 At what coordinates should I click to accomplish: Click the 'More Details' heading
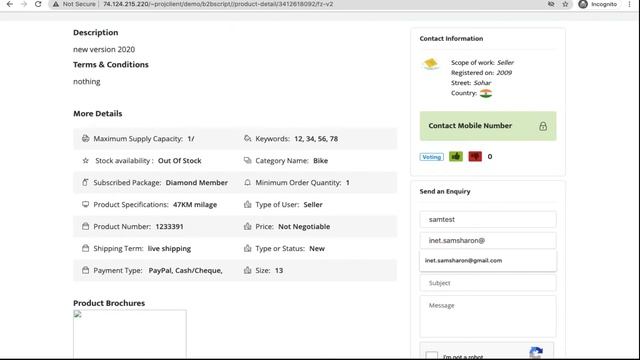click(x=98, y=113)
